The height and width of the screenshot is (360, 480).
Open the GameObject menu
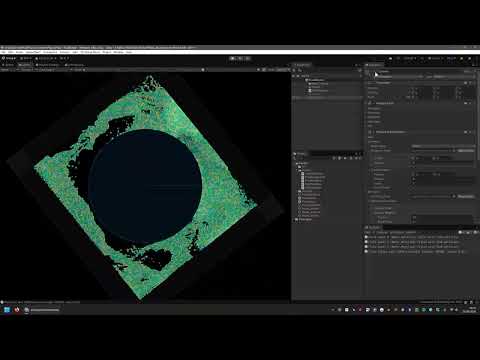[x=33, y=52]
